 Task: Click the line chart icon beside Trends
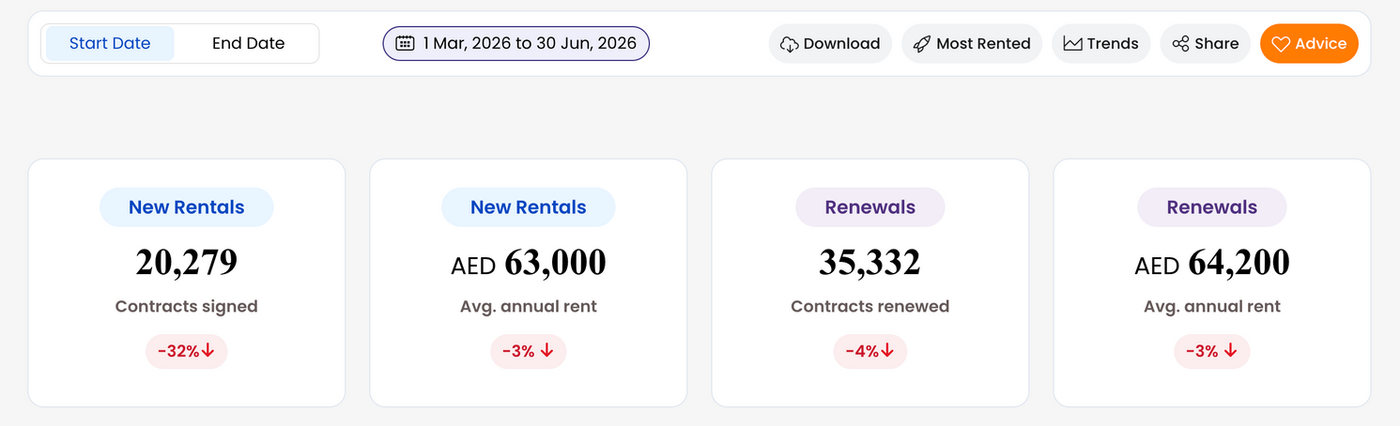click(x=1073, y=44)
